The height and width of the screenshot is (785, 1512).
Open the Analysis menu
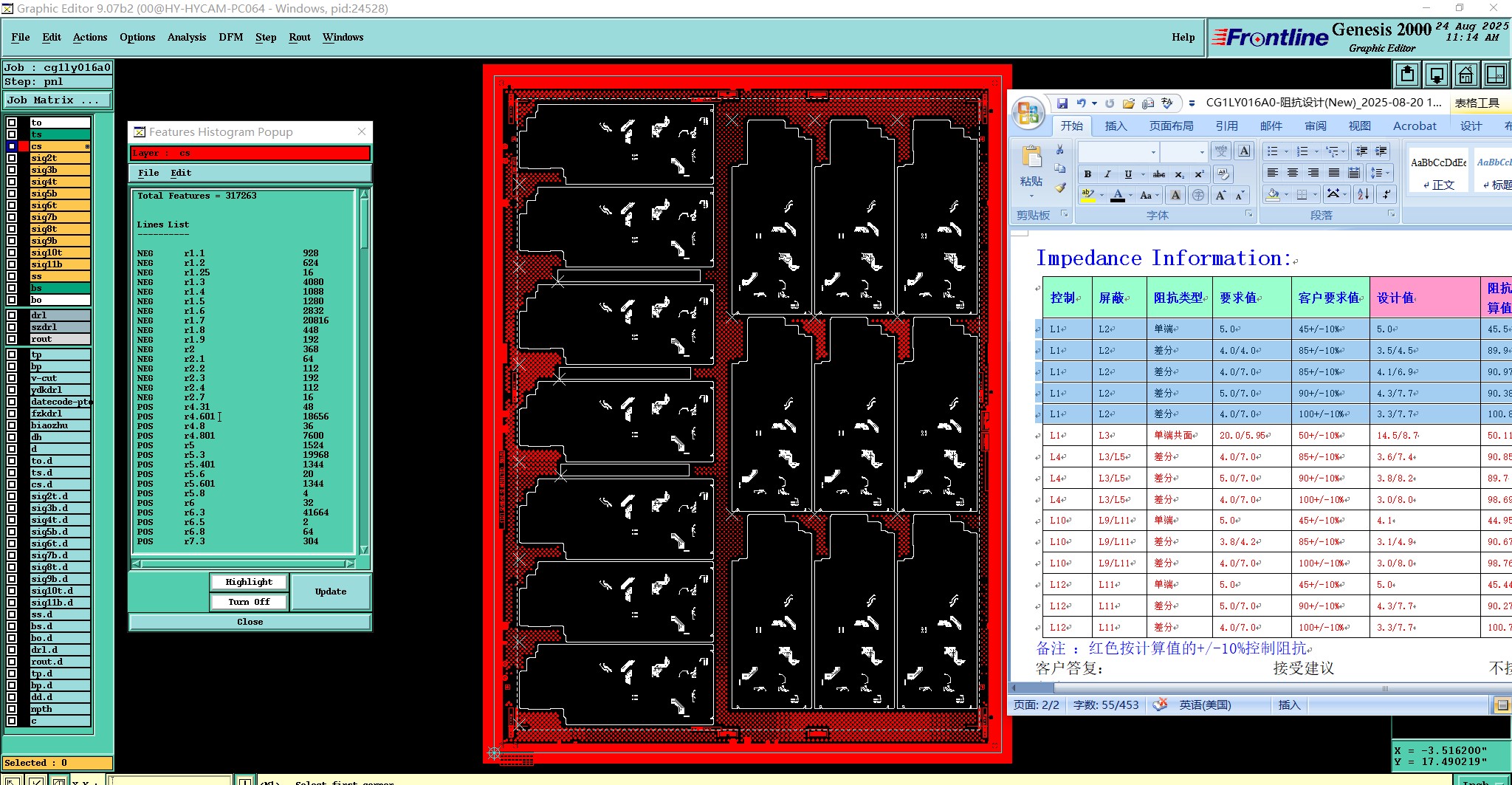(x=187, y=37)
